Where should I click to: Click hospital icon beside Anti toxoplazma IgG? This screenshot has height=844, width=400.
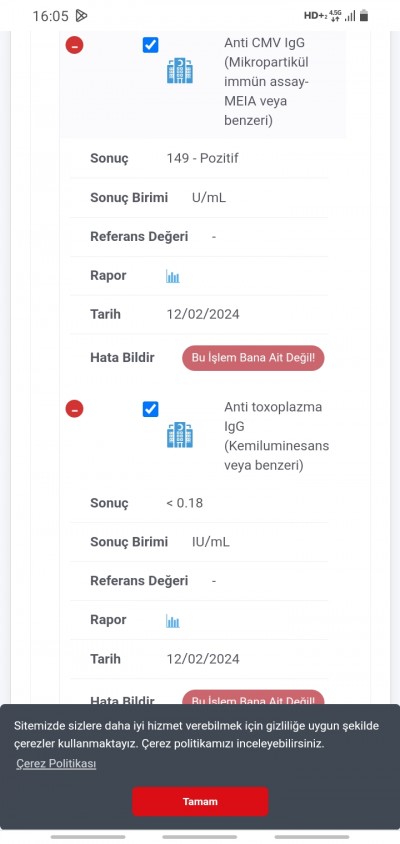tap(180, 435)
